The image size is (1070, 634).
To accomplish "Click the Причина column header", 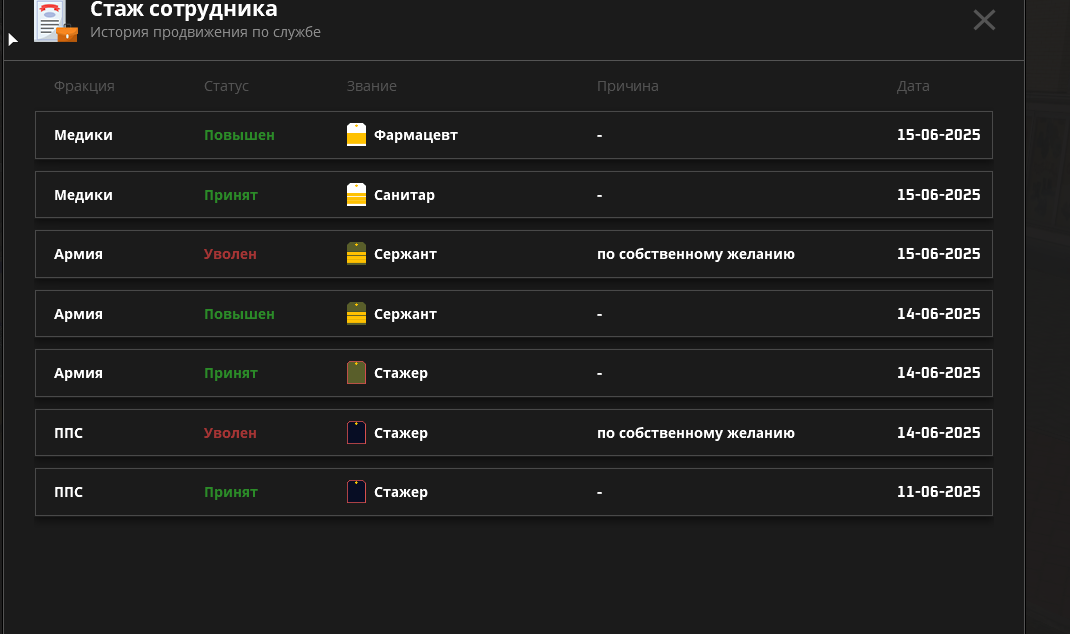I will click(627, 86).
